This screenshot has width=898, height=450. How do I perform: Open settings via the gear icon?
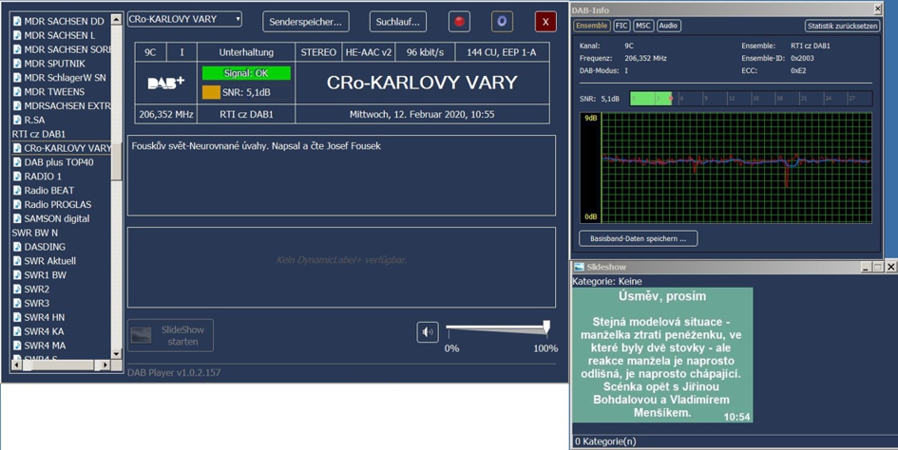pos(502,22)
